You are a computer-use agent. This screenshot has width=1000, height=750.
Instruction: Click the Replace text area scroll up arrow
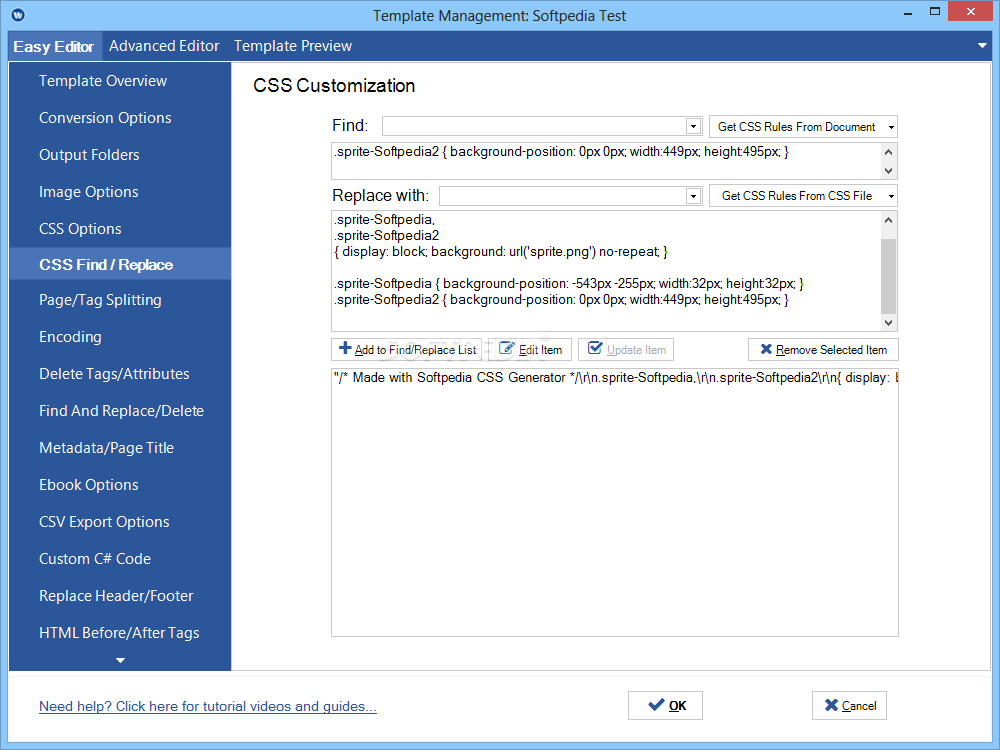point(888,220)
